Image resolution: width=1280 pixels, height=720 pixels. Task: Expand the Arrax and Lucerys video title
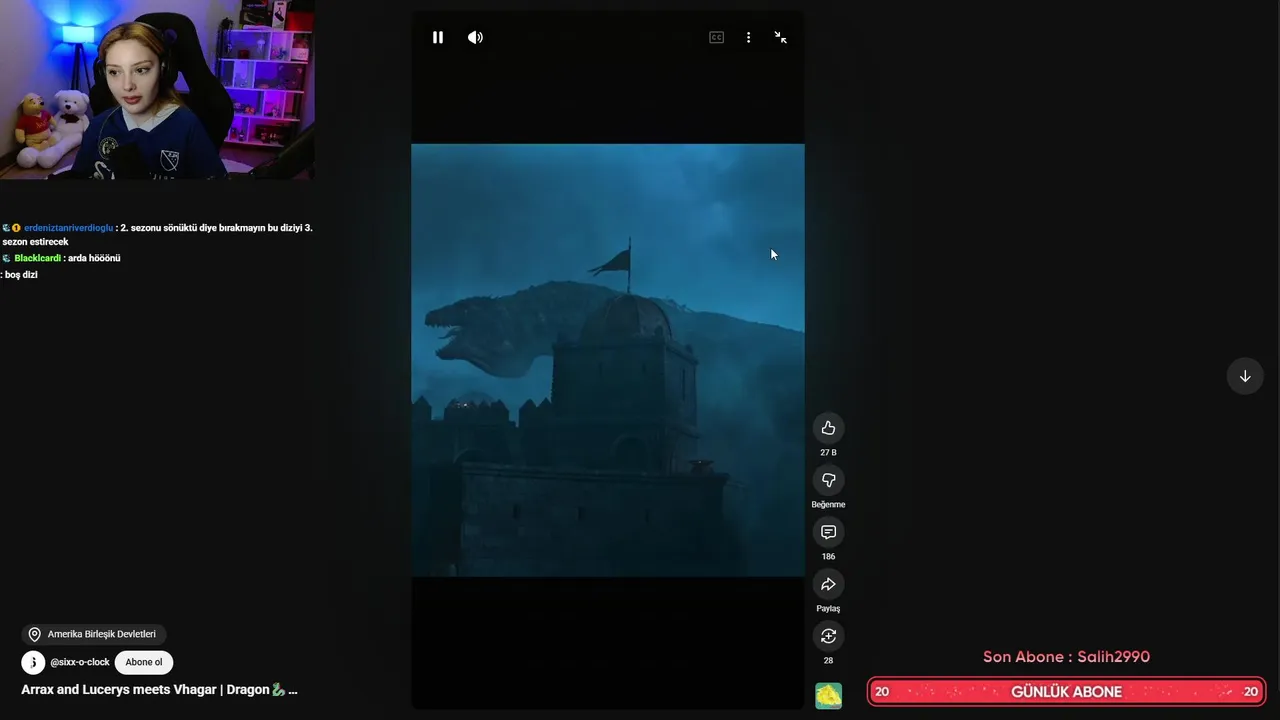159,690
